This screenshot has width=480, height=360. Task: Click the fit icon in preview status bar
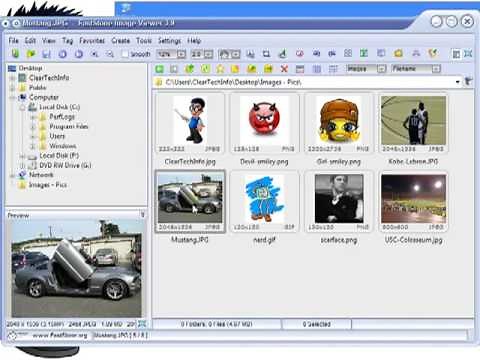coord(142,324)
